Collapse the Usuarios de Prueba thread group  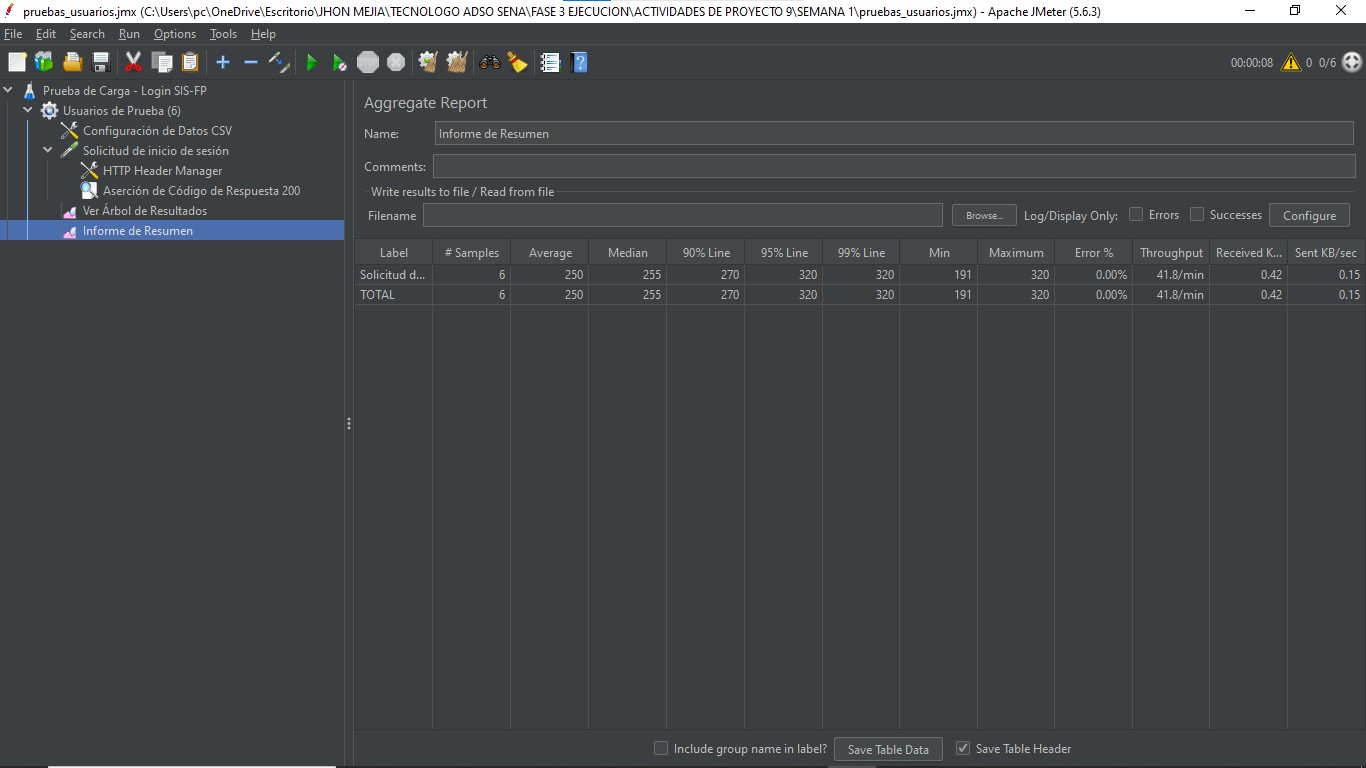(28, 111)
